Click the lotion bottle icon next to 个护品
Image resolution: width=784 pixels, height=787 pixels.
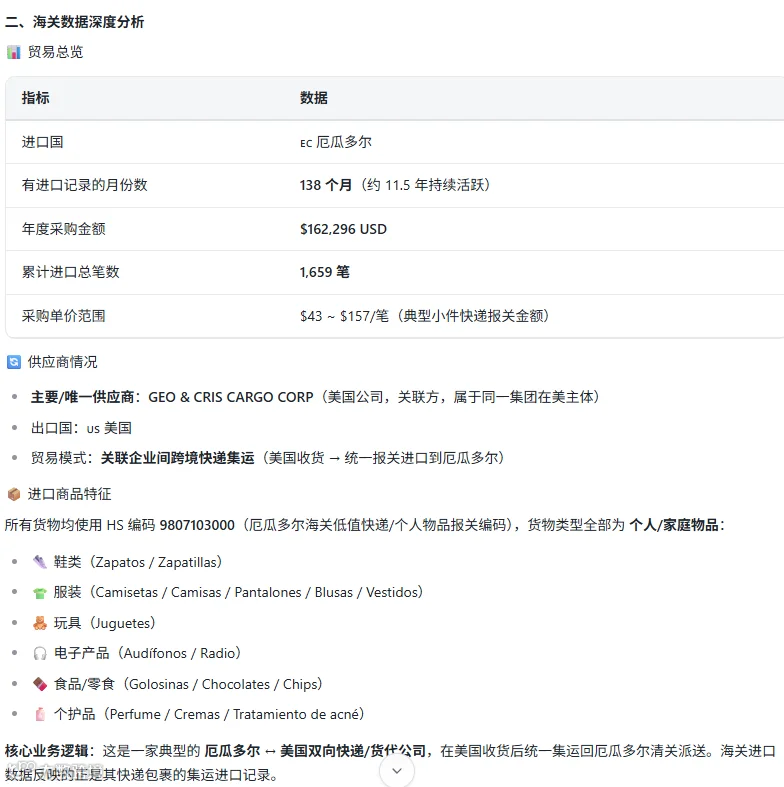pyautogui.click(x=40, y=714)
